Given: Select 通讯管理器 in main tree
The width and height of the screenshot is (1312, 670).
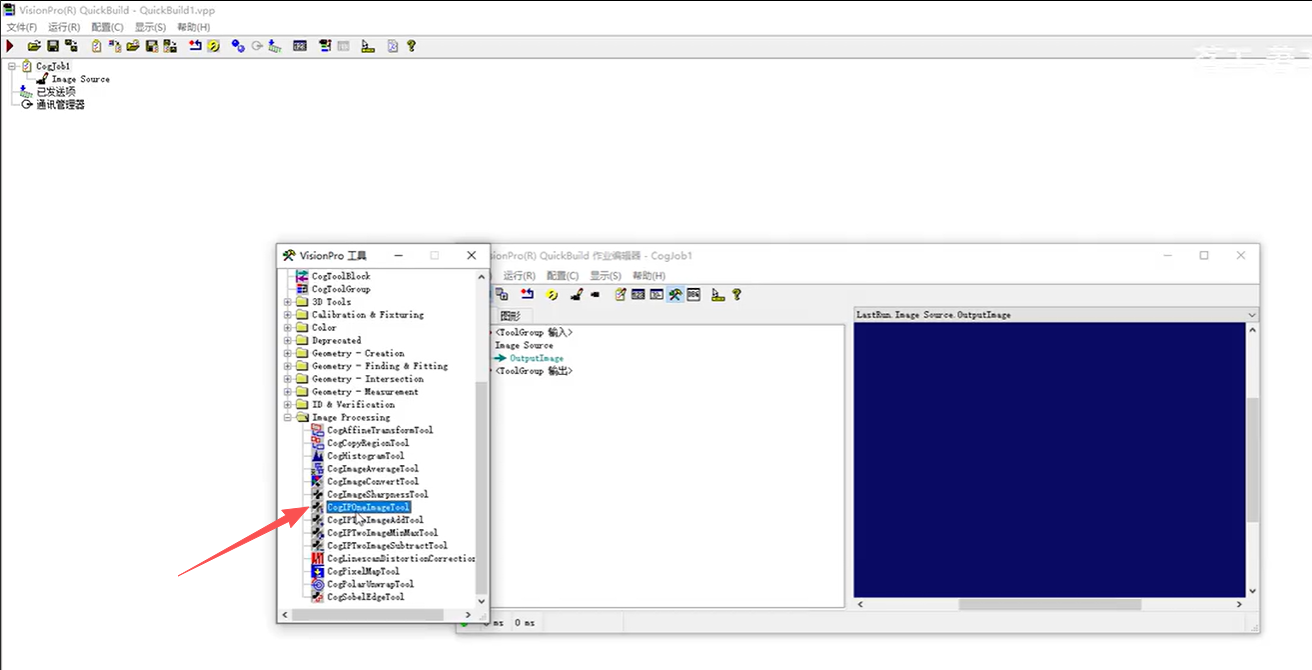Looking at the screenshot, I should pyautogui.click(x=60, y=104).
